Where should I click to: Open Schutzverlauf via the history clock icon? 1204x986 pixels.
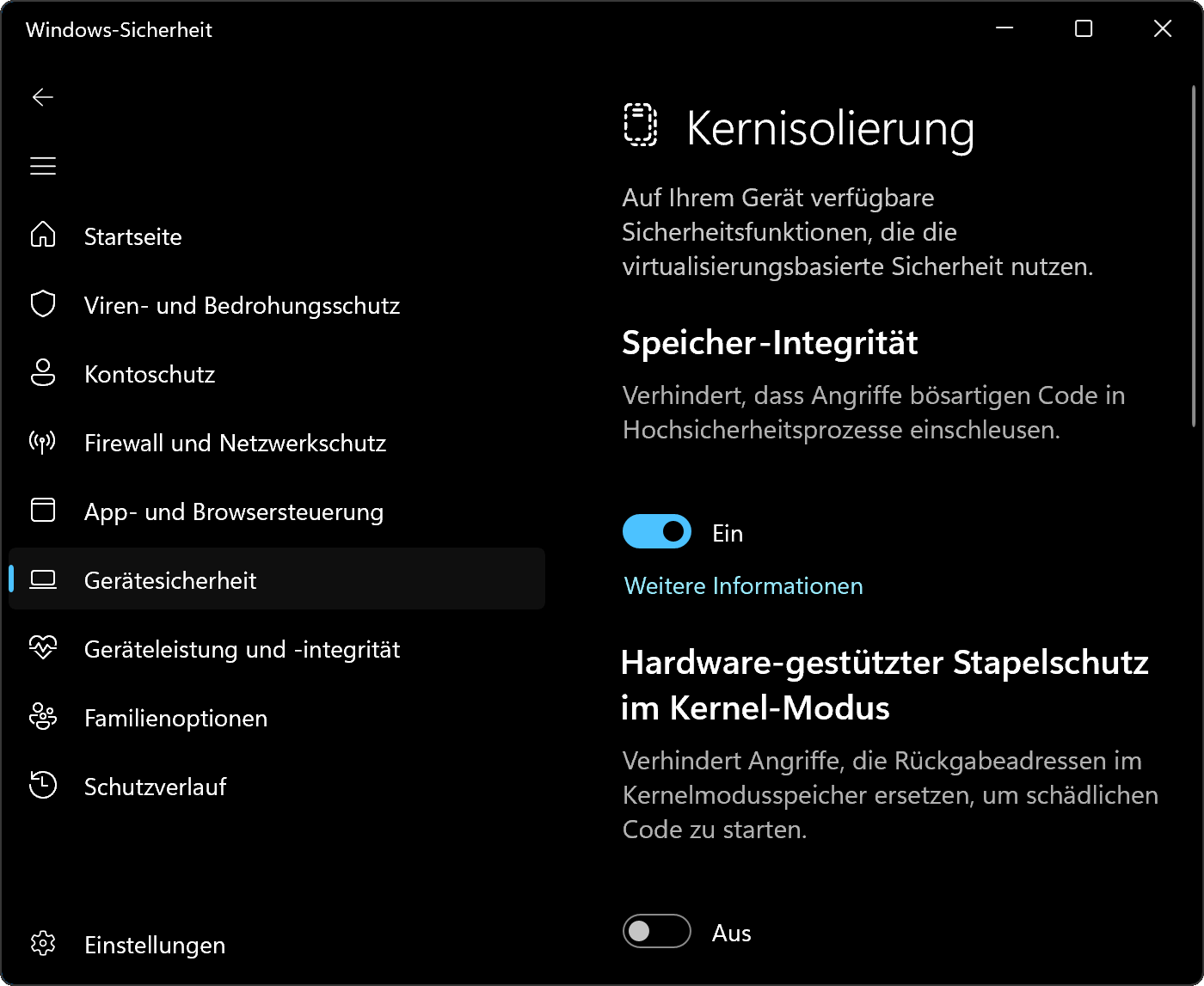pos(42,786)
